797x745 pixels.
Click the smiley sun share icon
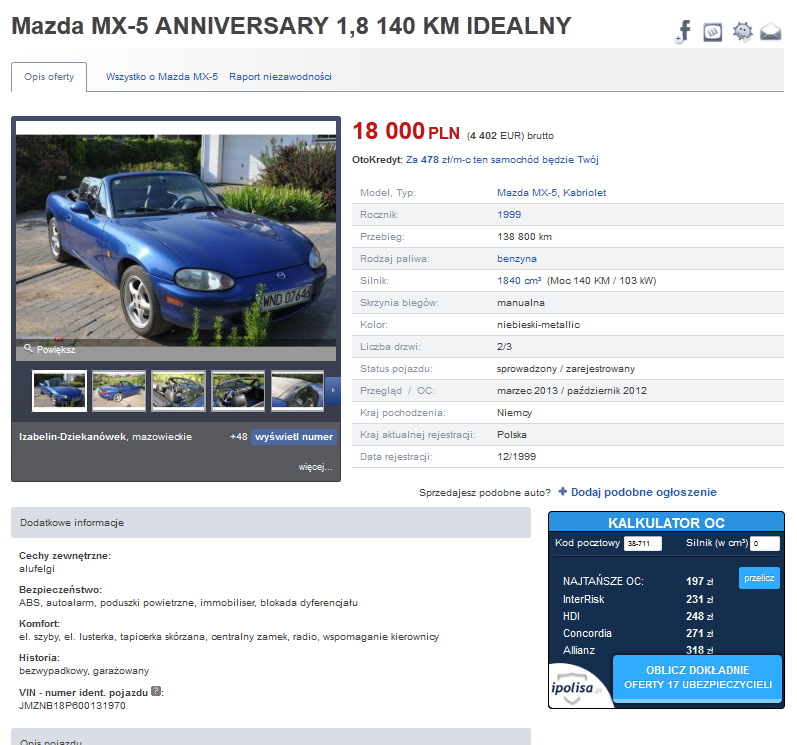point(743,32)
